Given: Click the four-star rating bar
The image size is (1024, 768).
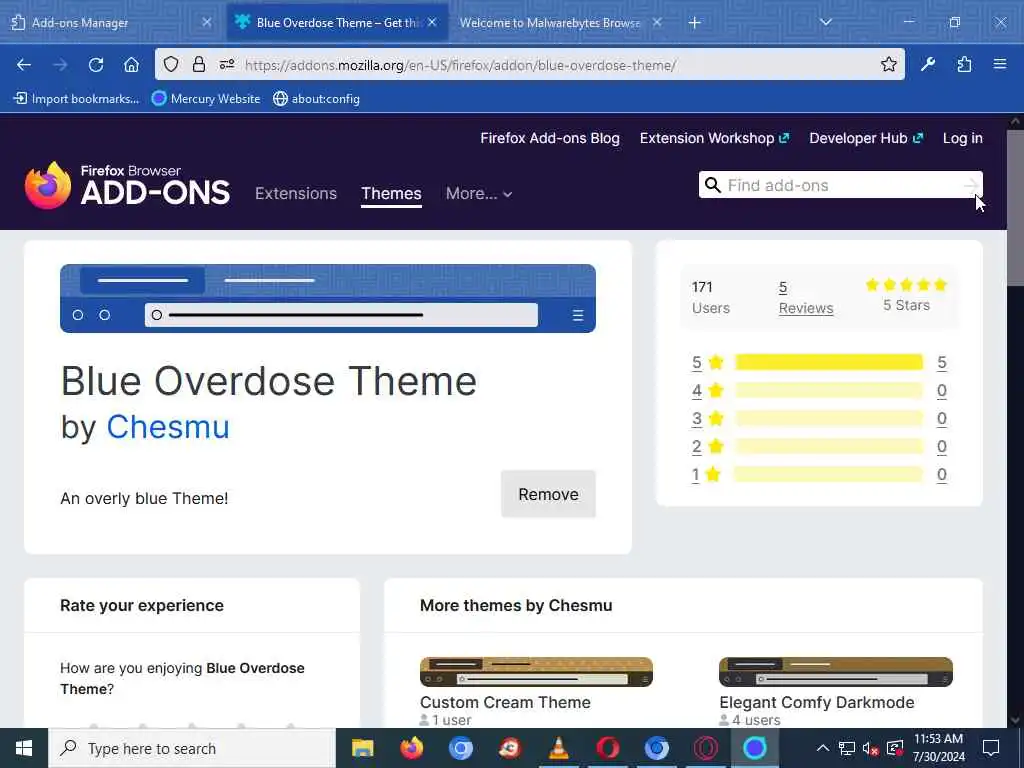Looking at the screenshot, I should pyautogui.click(x=829, y=391).
